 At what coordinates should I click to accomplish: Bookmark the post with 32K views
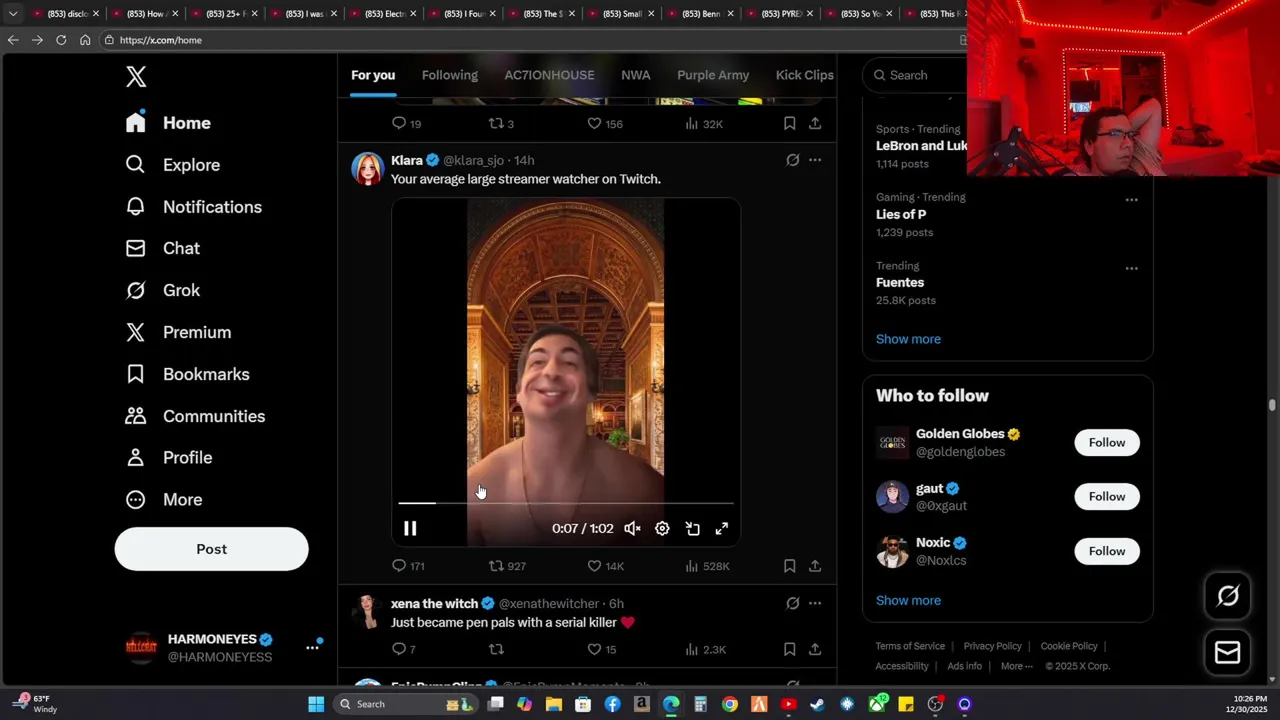[x=789, y=124]
